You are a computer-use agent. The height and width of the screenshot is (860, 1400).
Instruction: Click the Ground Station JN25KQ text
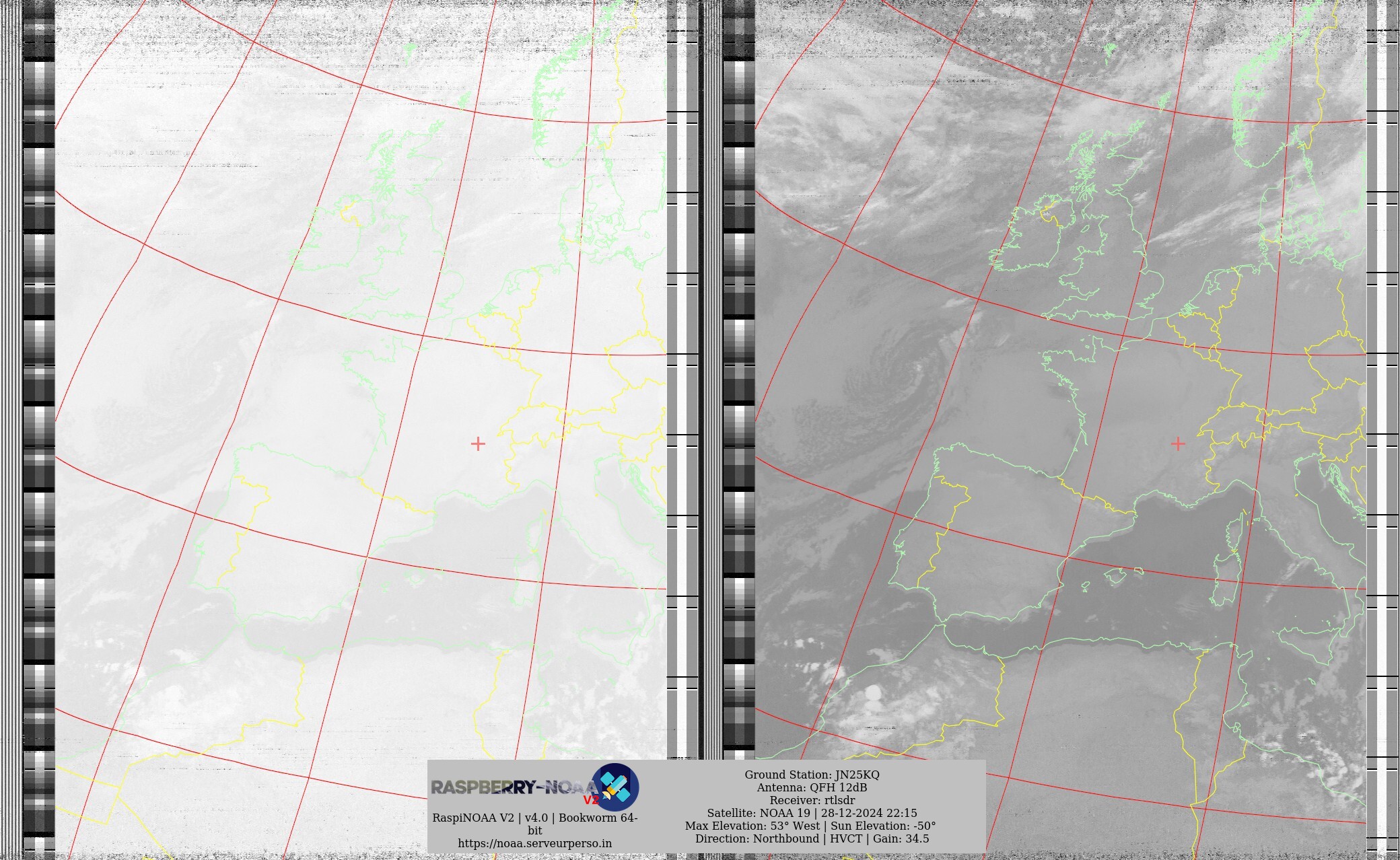(812, 775)
